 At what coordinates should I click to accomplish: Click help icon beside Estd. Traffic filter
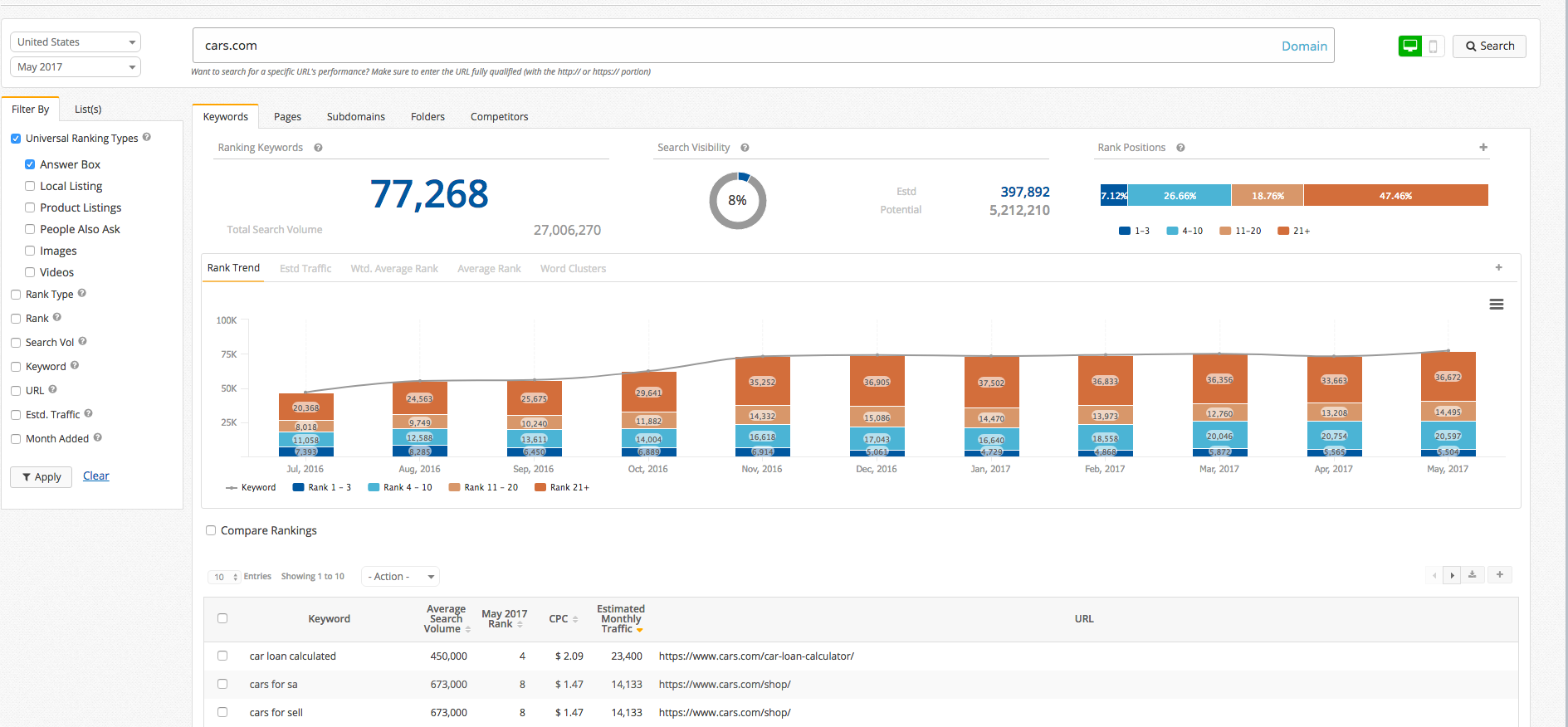89,413
